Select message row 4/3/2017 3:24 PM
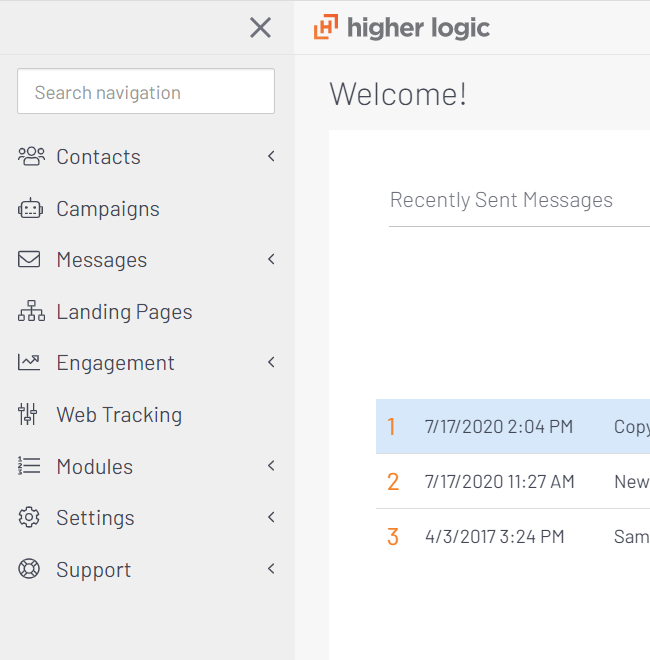 point(513,536)
